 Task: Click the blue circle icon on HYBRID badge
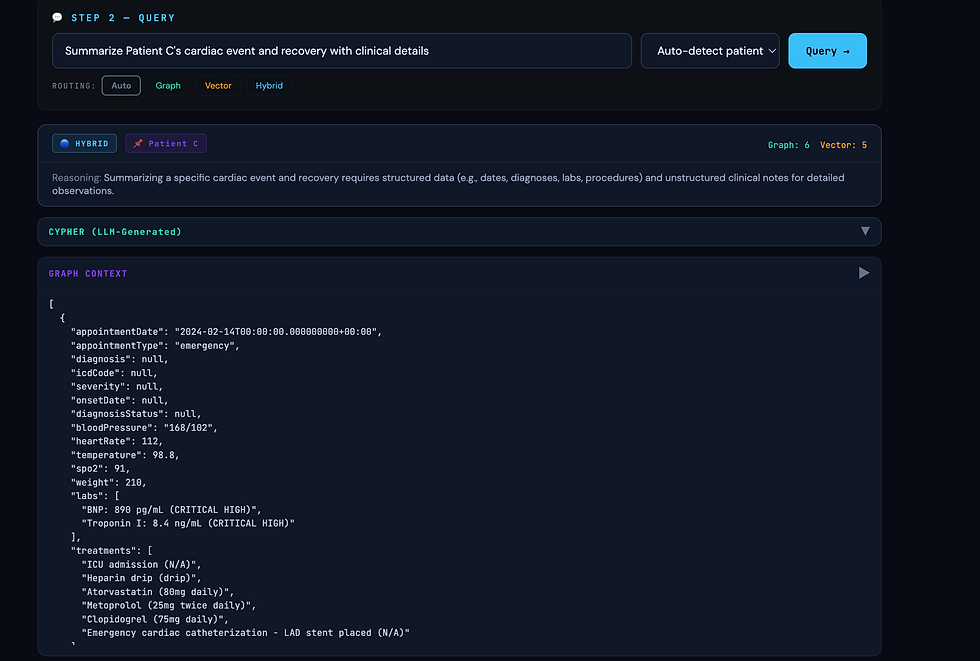65,144
